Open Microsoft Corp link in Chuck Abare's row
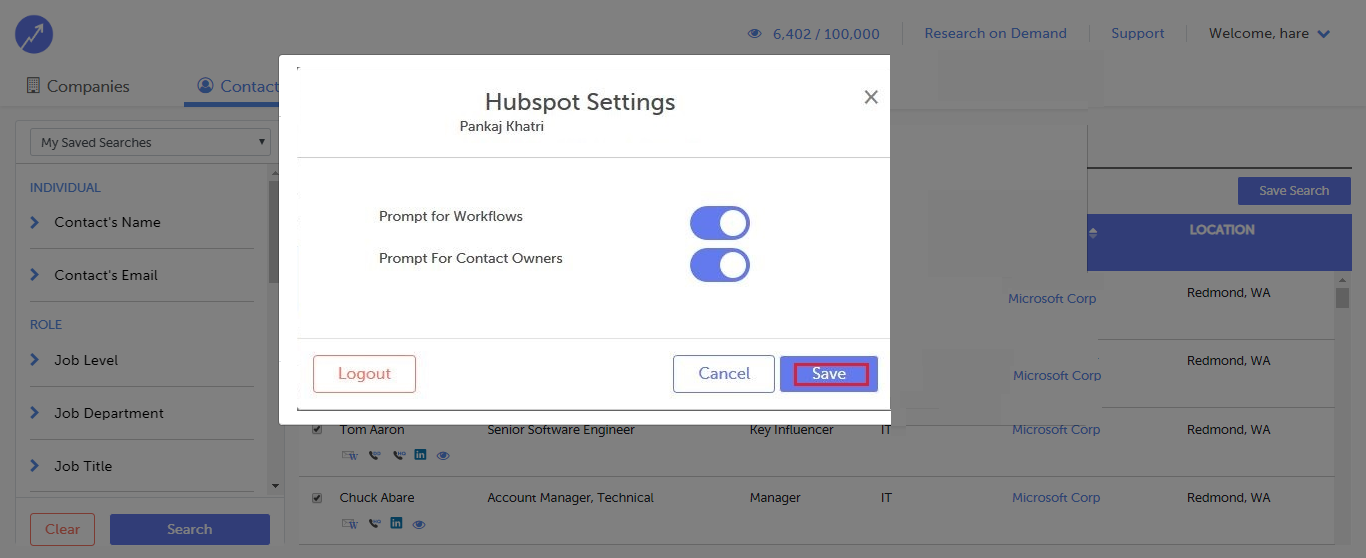Viewport: 1366px width, 558px height. 1056,497
